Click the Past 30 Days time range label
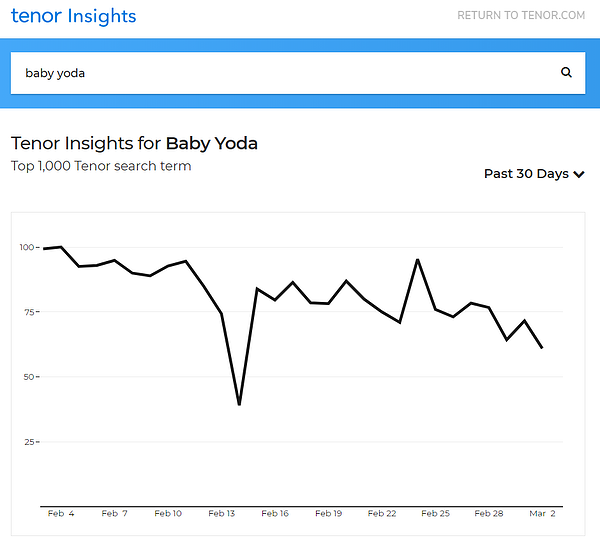The image size is (600, 538). click(526, 174)
